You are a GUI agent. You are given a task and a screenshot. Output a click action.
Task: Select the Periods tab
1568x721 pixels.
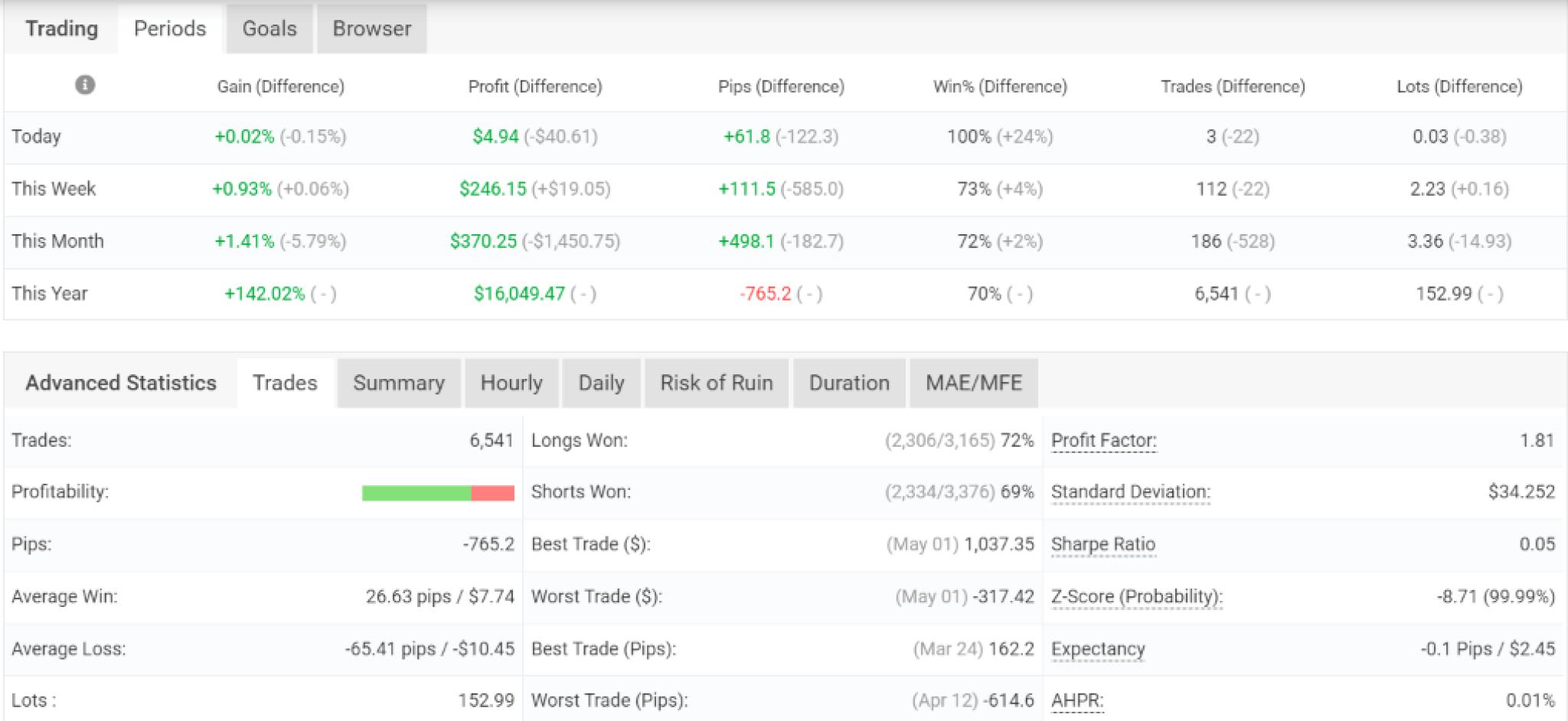click(x=170, y=28)
